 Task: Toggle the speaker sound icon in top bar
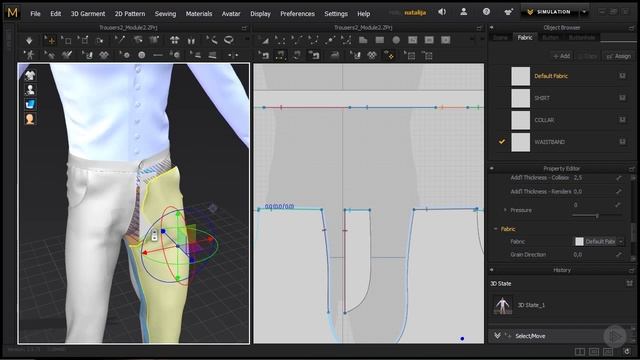coord(442,12)
